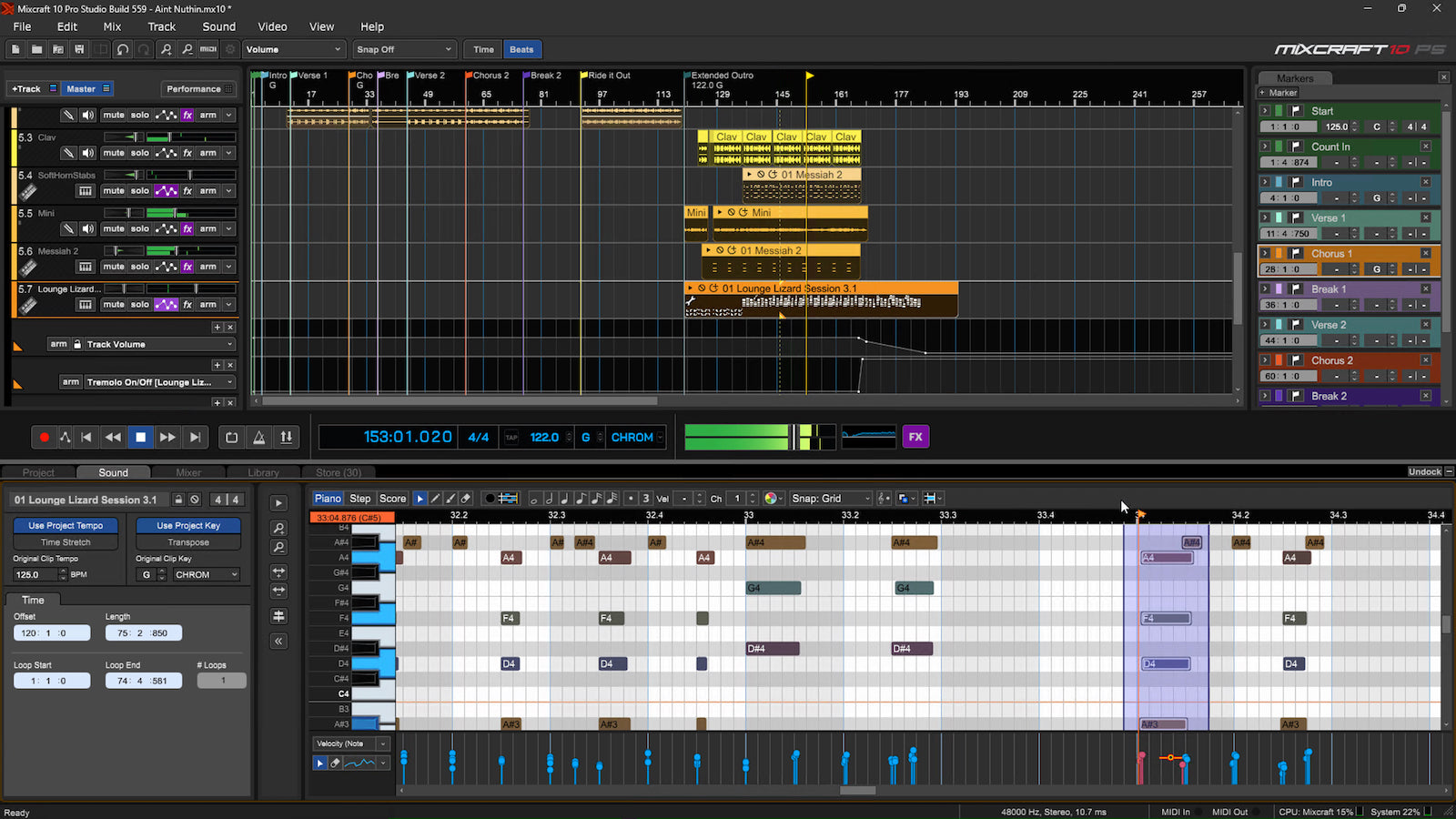Click the Loop mode icon in transport
1456x819 pixels.
[231, 437]
